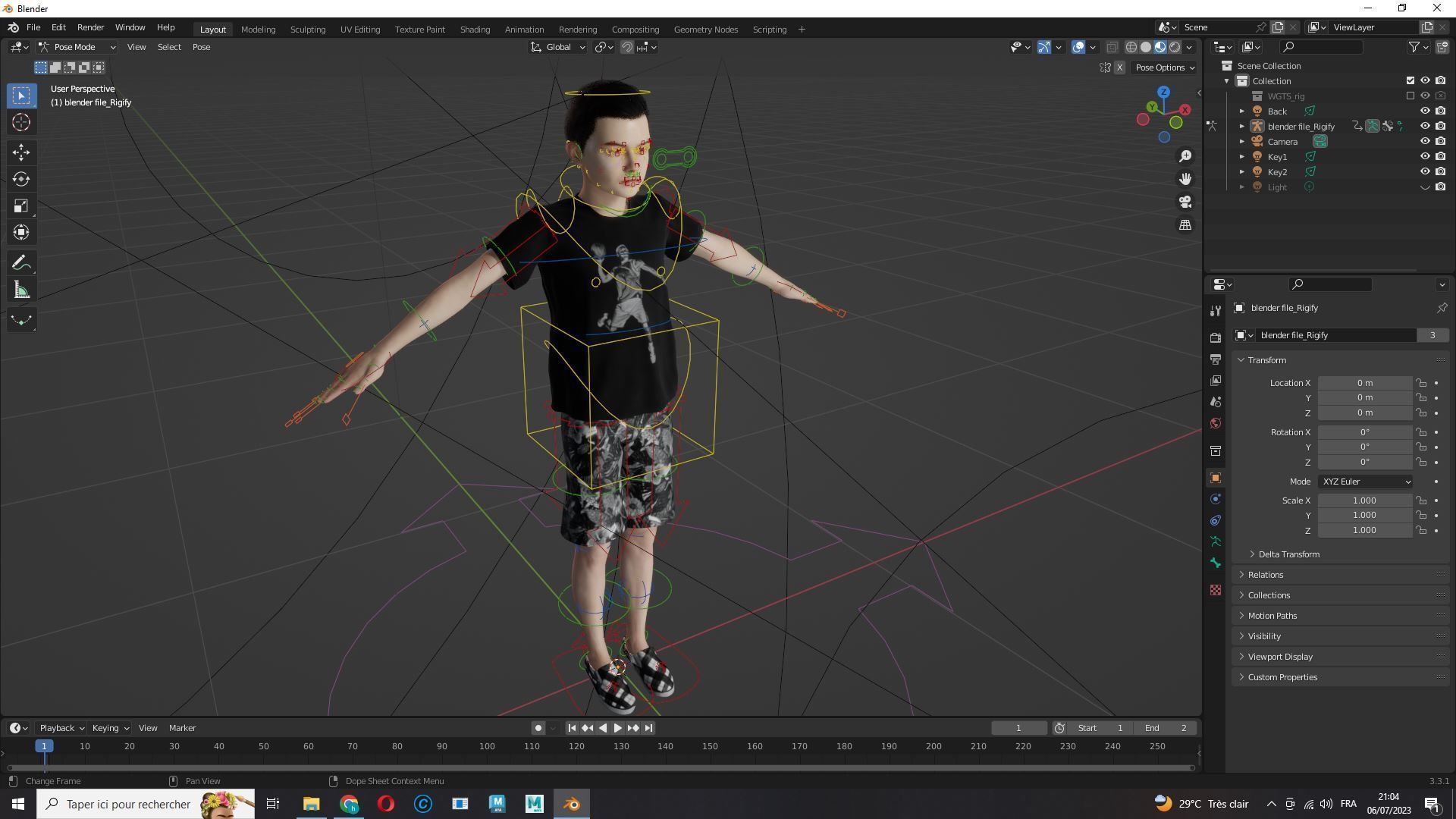Uncheck the Collection exclude checkbox
The image size is (1456, 819).
[1410, 80]
